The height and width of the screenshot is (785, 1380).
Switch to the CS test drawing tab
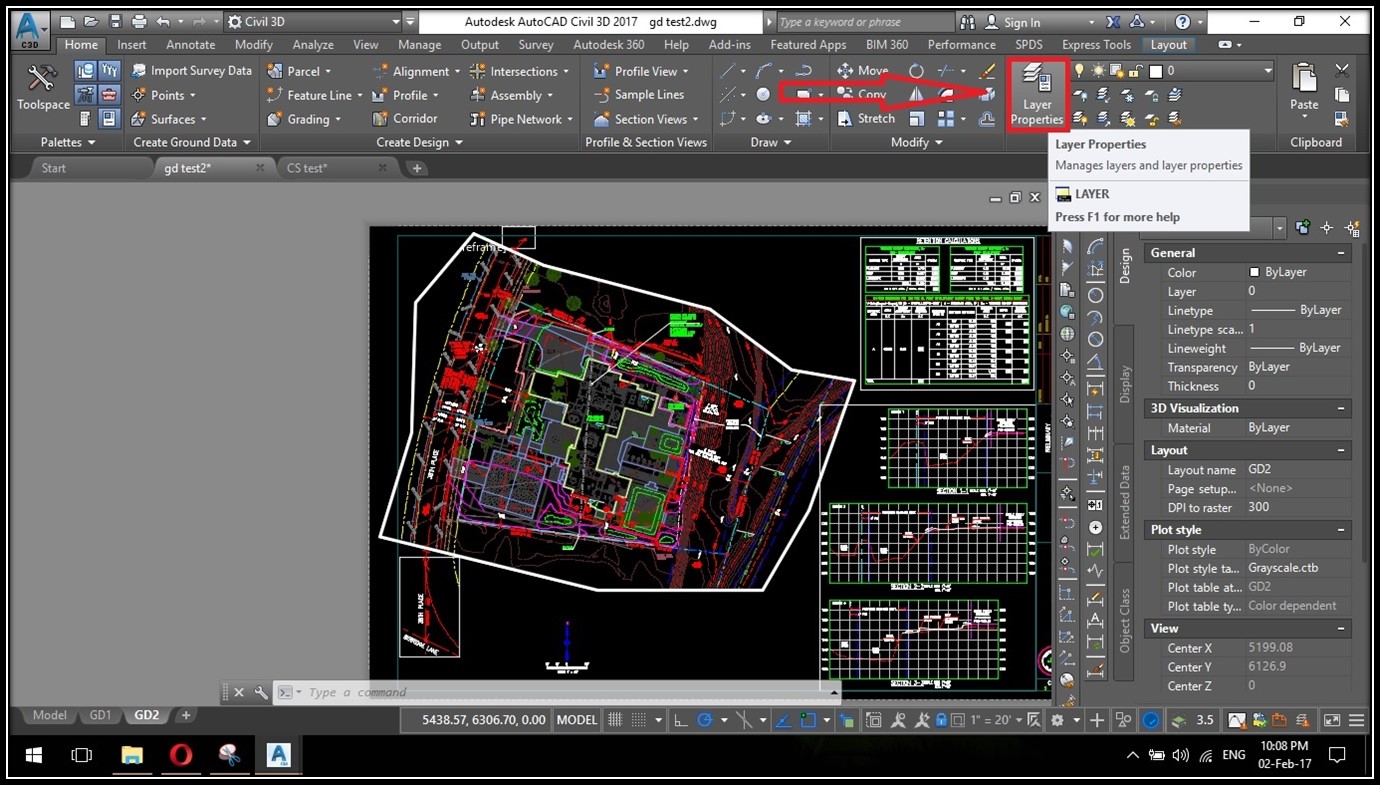coord(306,168)
